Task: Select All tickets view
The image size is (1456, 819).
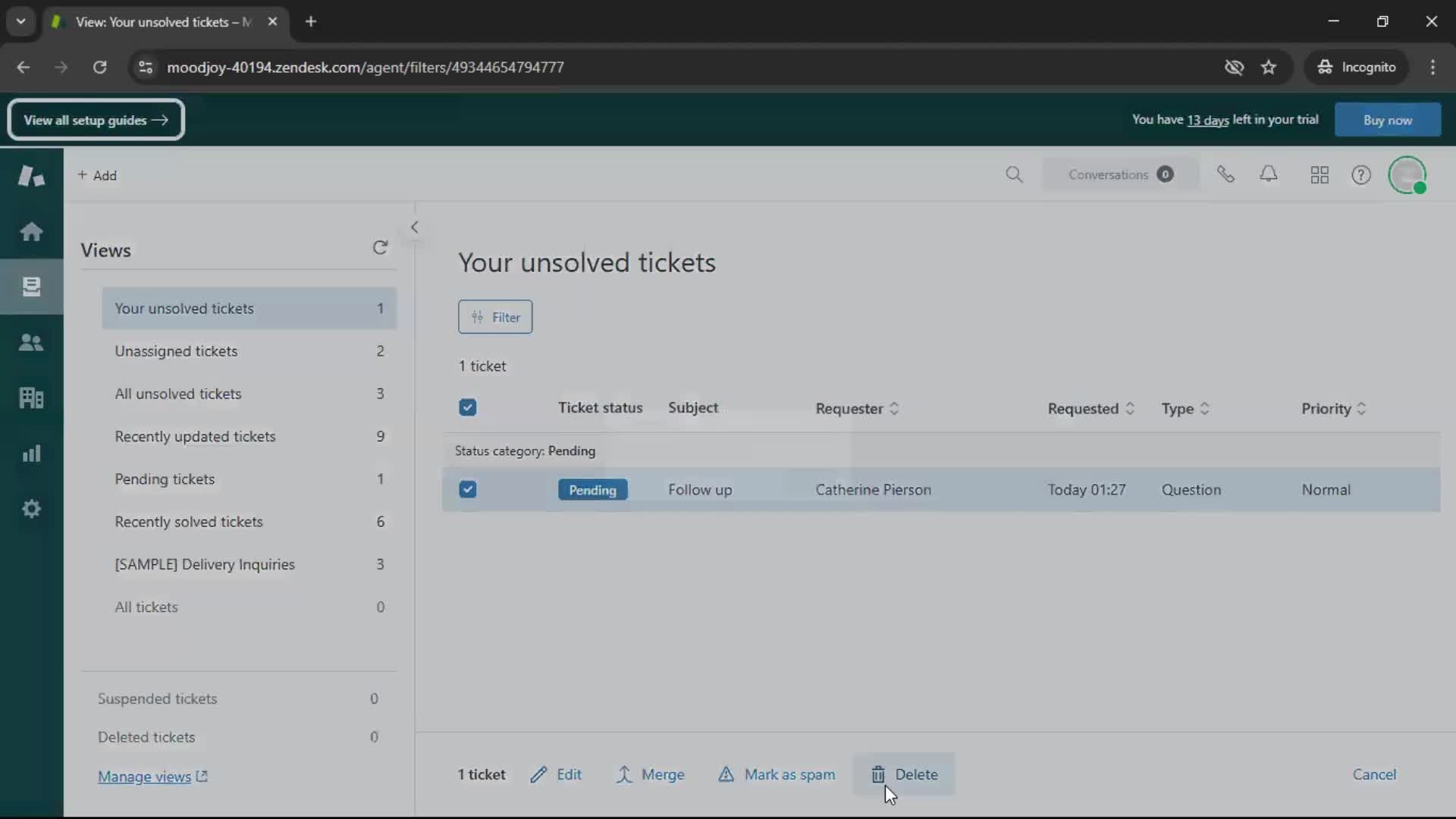Action: tap(249, 607)
